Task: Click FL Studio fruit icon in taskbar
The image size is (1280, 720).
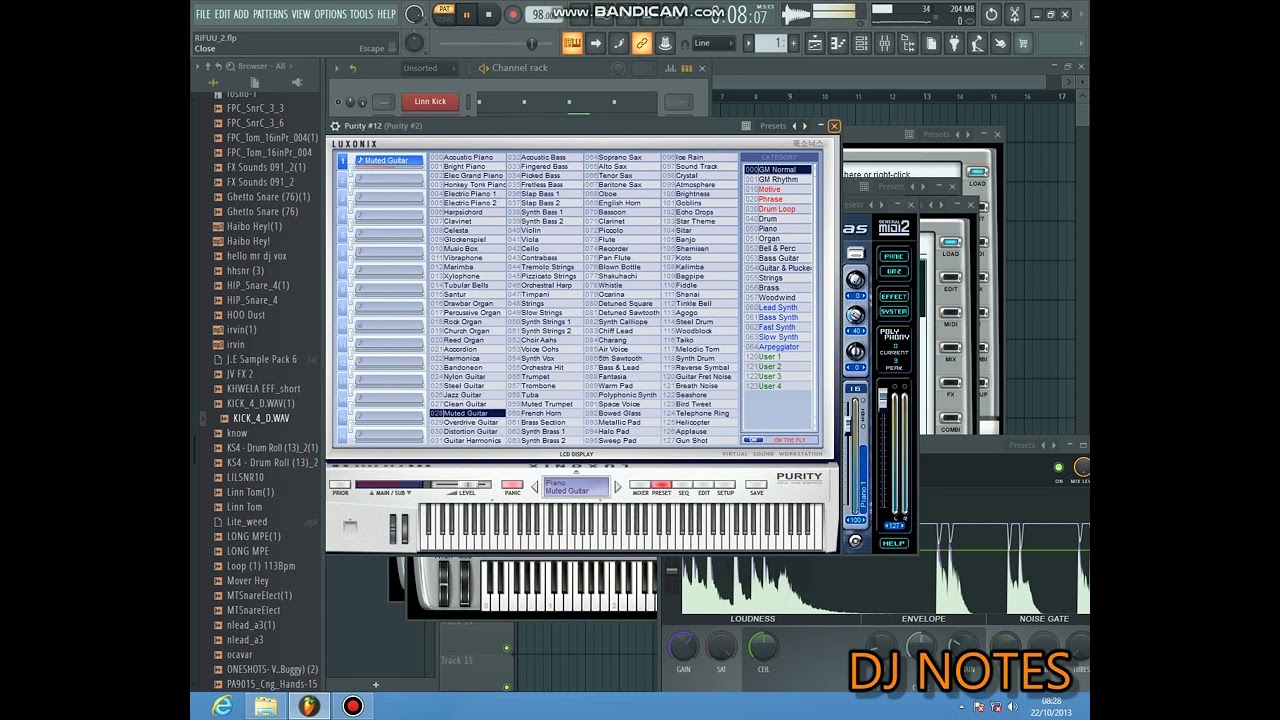Action: point(309,706)
